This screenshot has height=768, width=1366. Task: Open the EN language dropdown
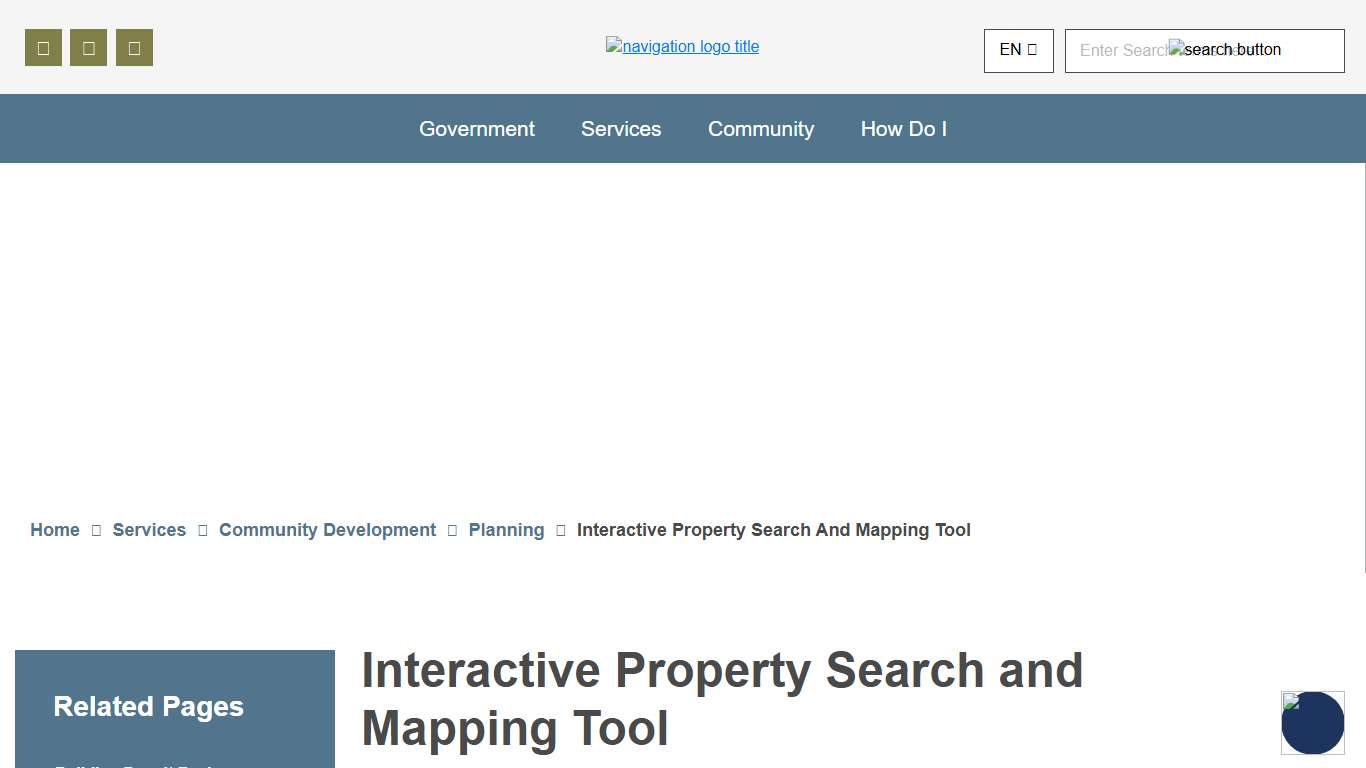1018,50
